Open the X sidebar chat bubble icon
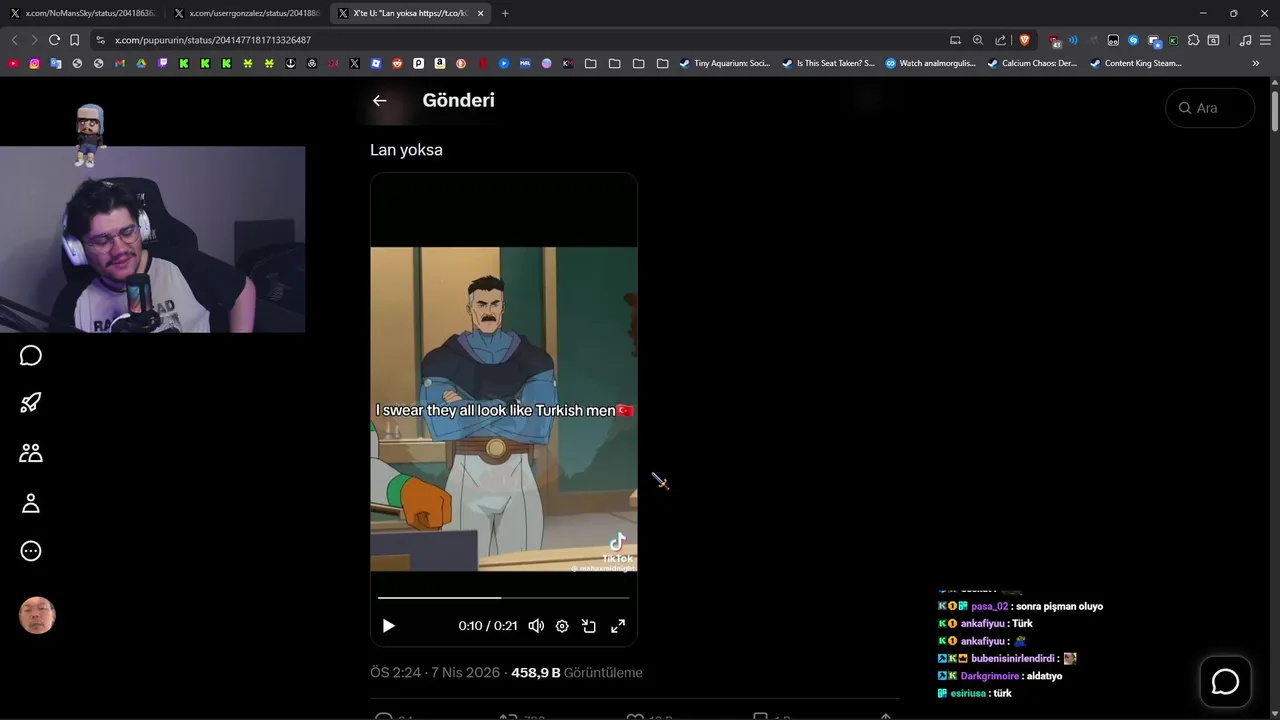 31,356
